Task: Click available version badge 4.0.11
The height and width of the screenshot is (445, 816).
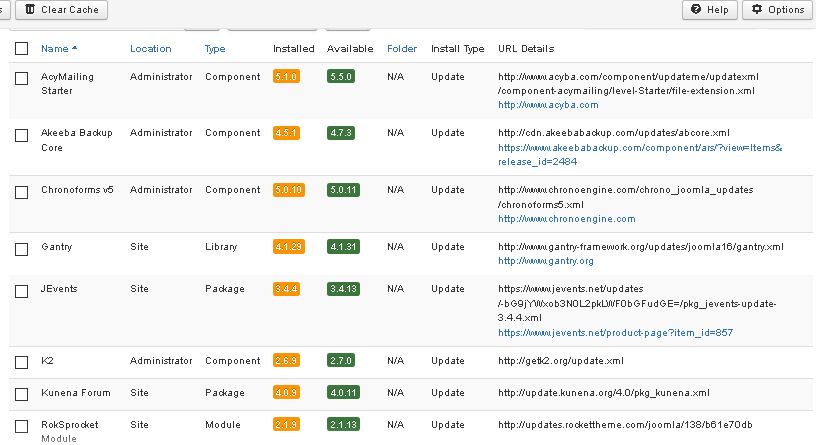Action: coord(343,392)
